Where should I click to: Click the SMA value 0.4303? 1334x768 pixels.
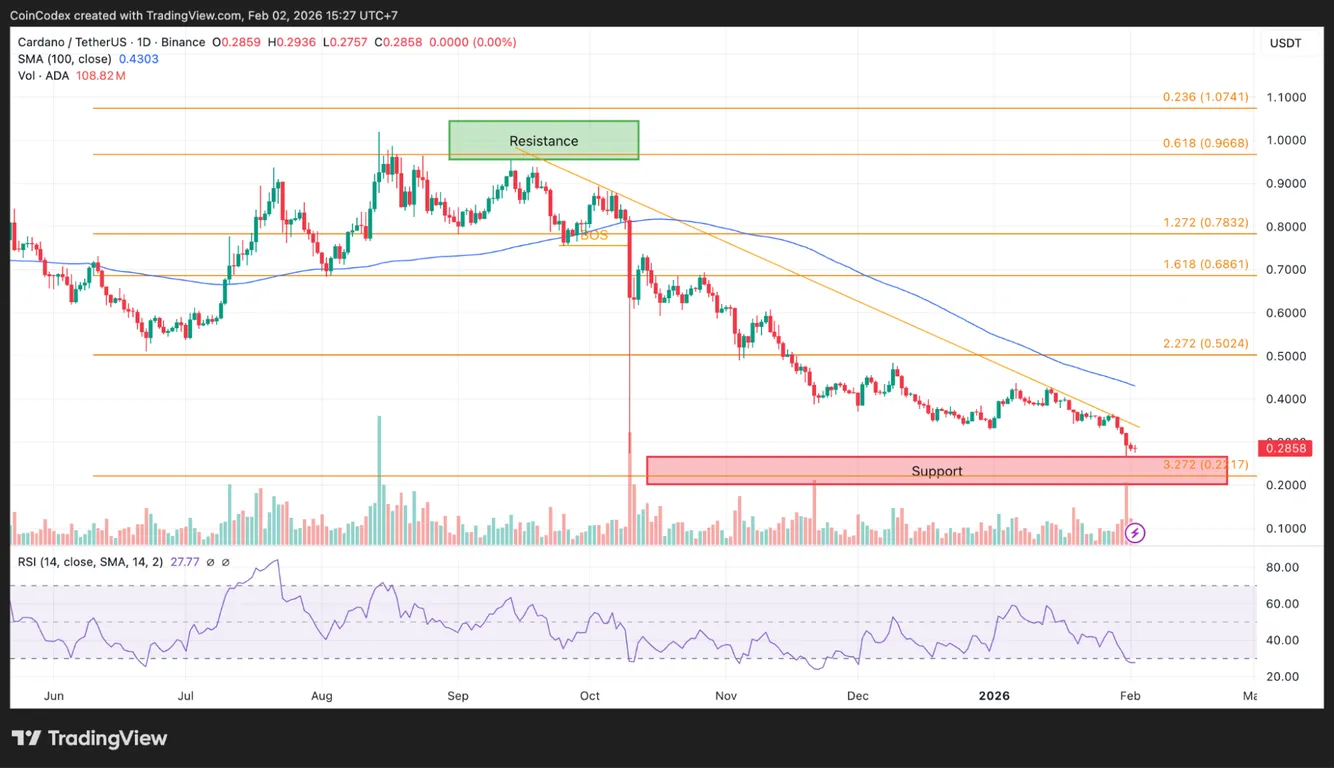(138, 59)
